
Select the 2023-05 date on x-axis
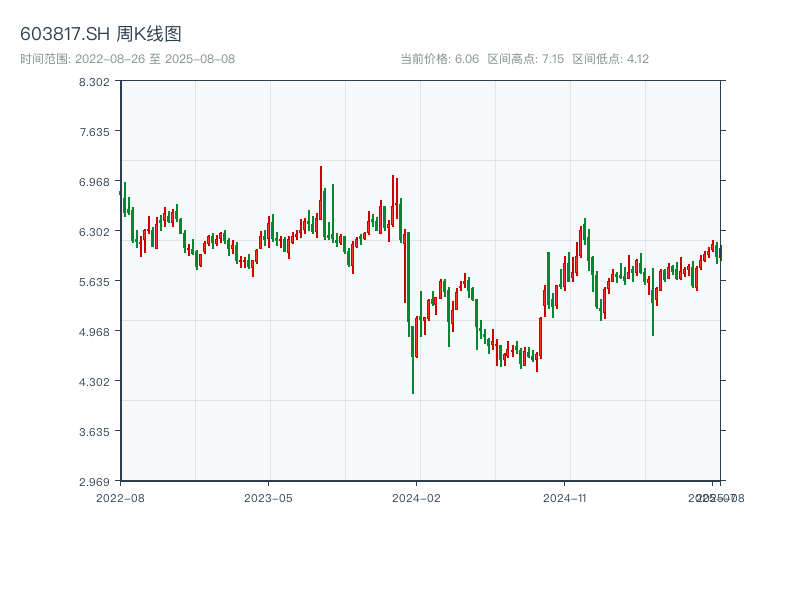click(x=268, y=497)
